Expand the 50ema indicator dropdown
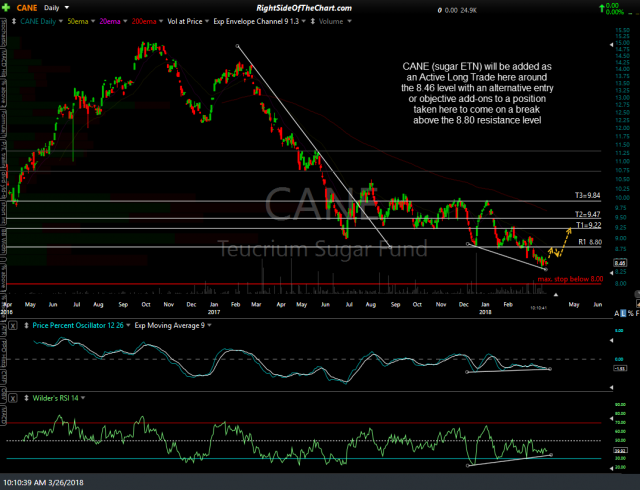The image size is (640, 490). coord(93,21)
